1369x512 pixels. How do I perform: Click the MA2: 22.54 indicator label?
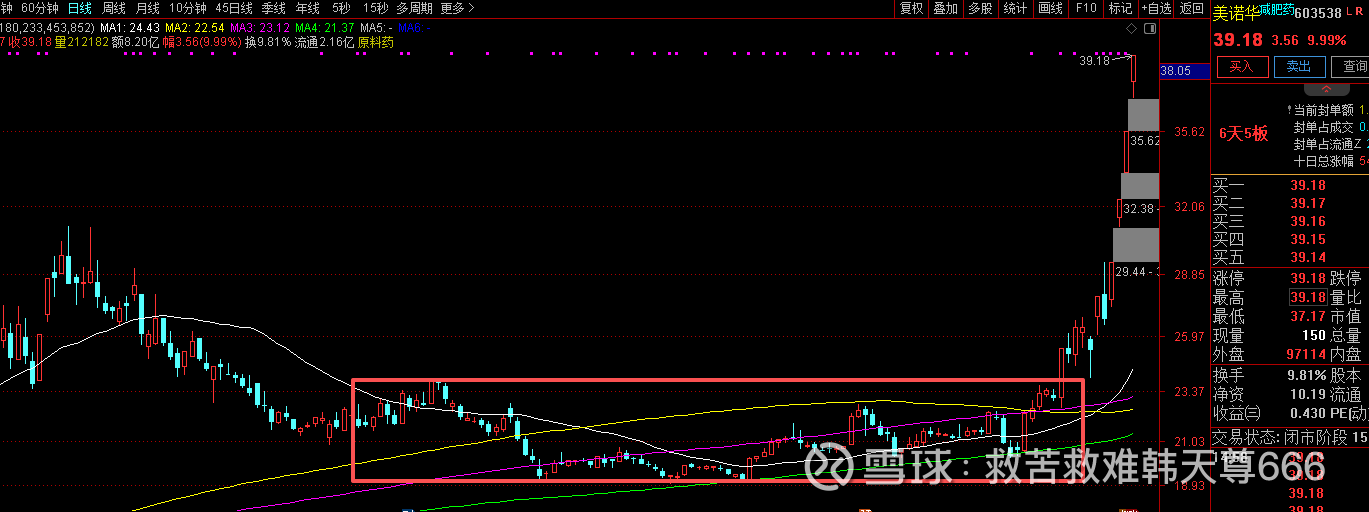[195, 27]
